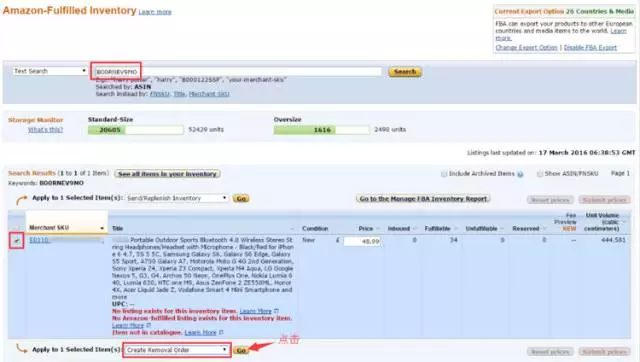
Task: Click Go beside Create Removal Order dropdown
Action: tap(241, 350)
